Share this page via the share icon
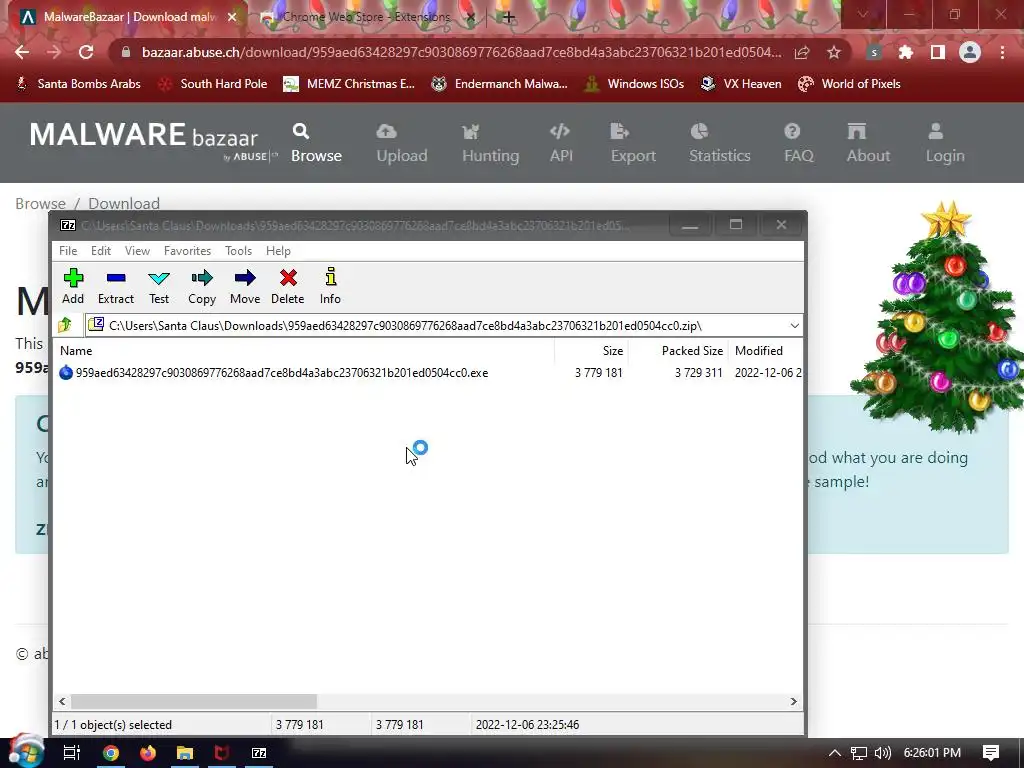 (x=802, y=52)
